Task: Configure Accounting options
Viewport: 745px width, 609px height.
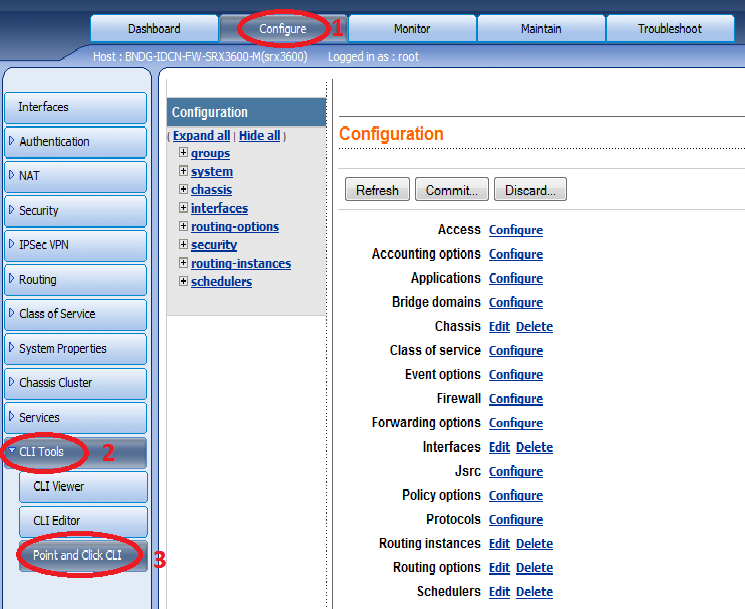Action: click(x=516, y=254)
